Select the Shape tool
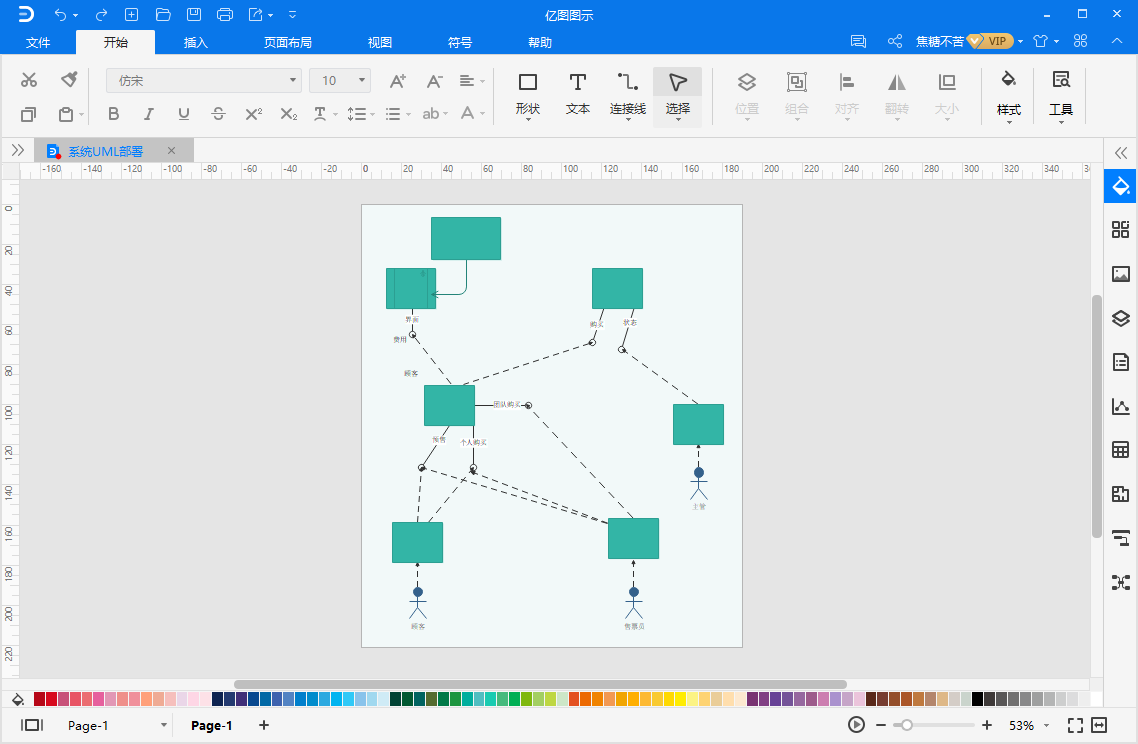This screenshot has height=744, width=1138. (x=528, y=94)
